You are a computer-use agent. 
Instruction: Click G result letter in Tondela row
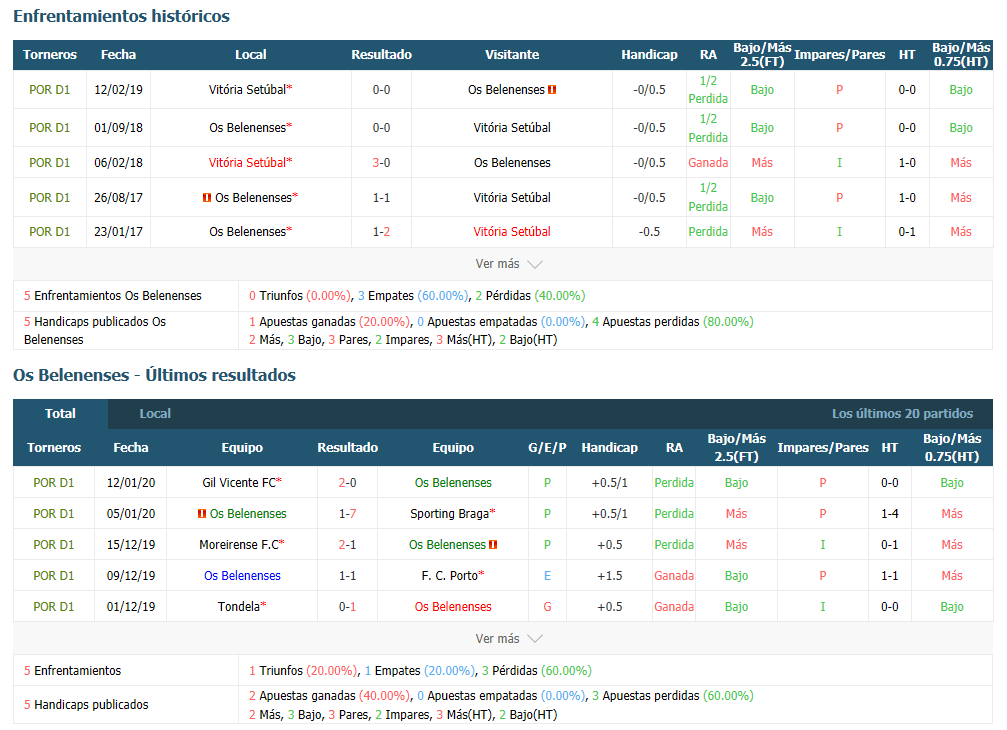point(547,607)
